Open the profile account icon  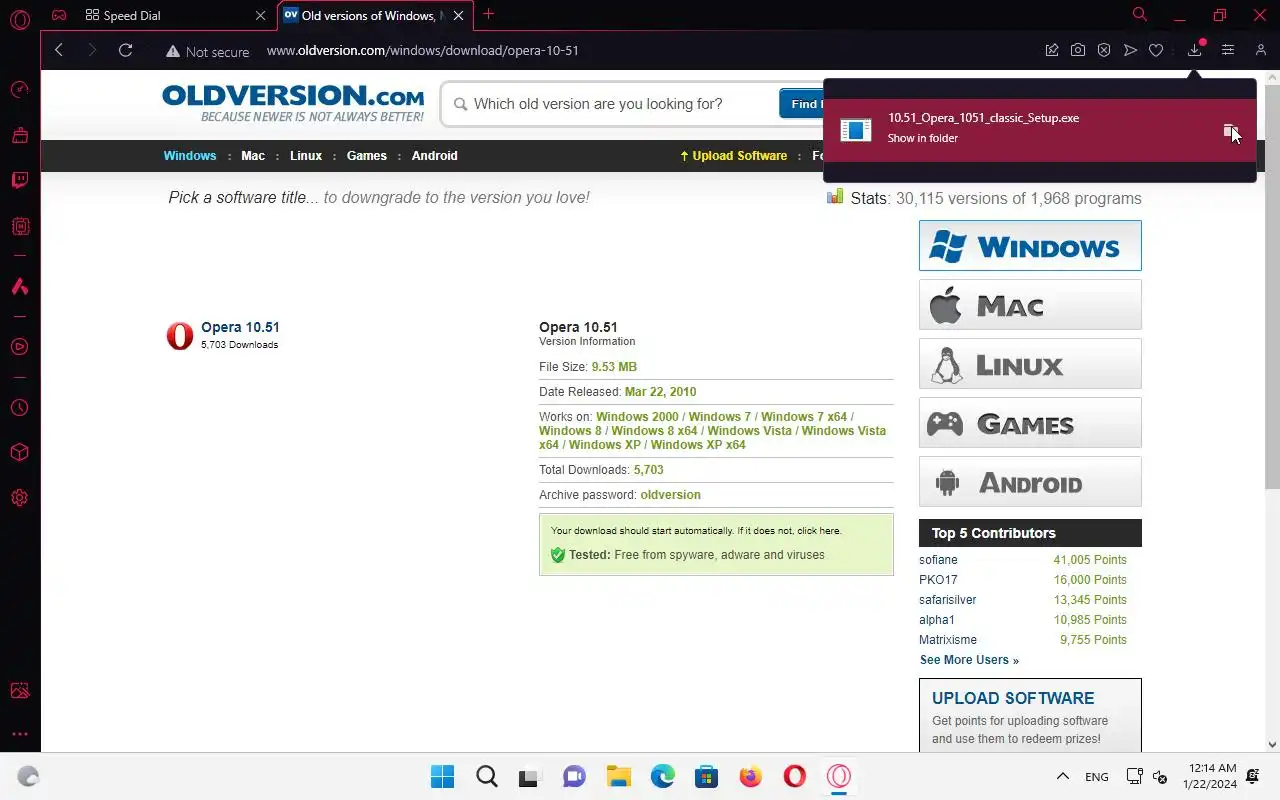tap(1261, 50)
